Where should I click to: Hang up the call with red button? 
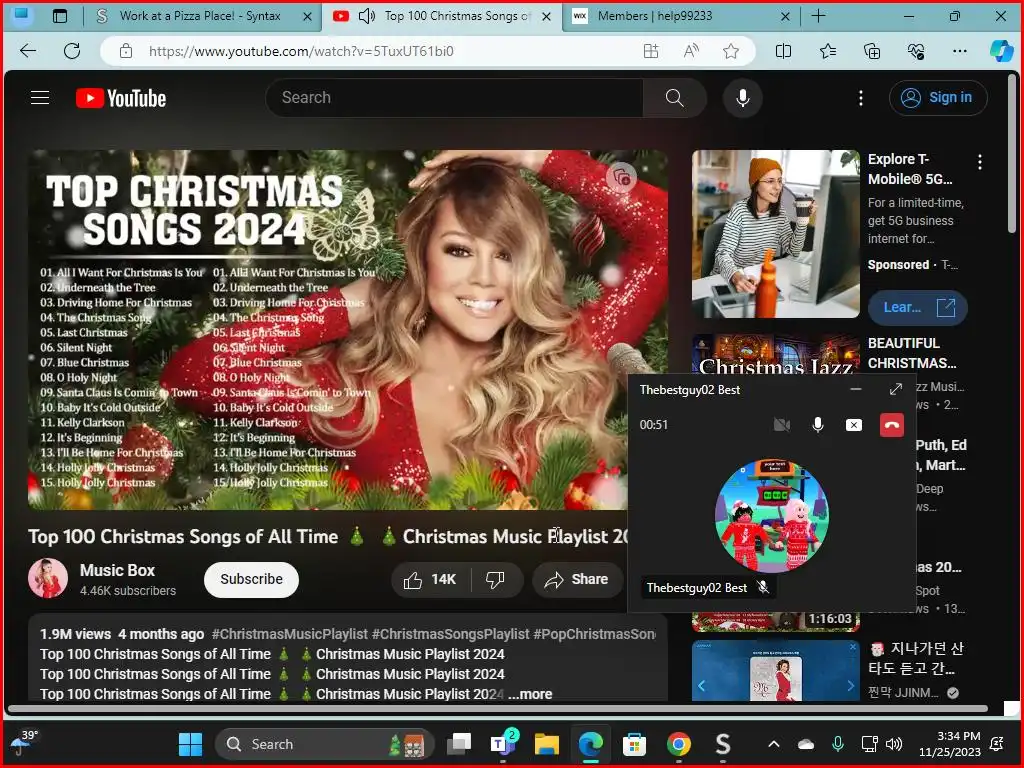coord(891,425)
